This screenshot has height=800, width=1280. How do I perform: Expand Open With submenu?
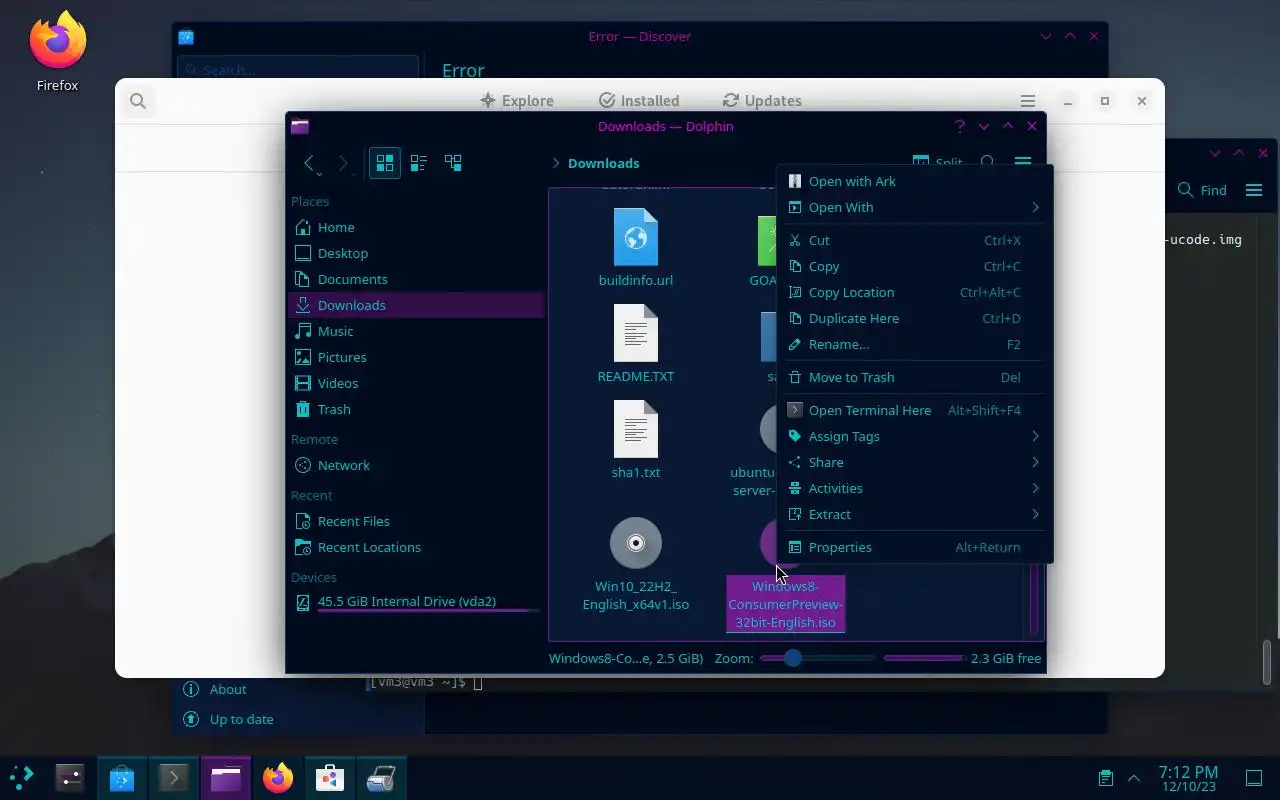coord(915,207)
